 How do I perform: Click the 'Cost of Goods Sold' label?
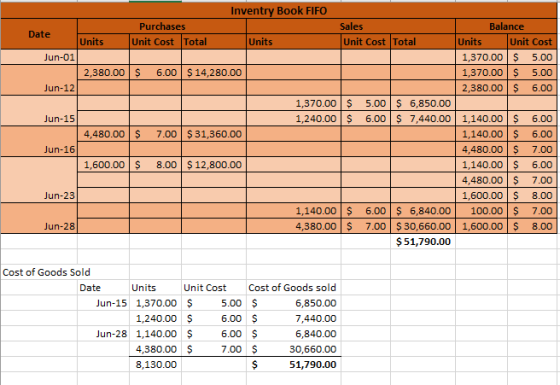coord(46,272)
